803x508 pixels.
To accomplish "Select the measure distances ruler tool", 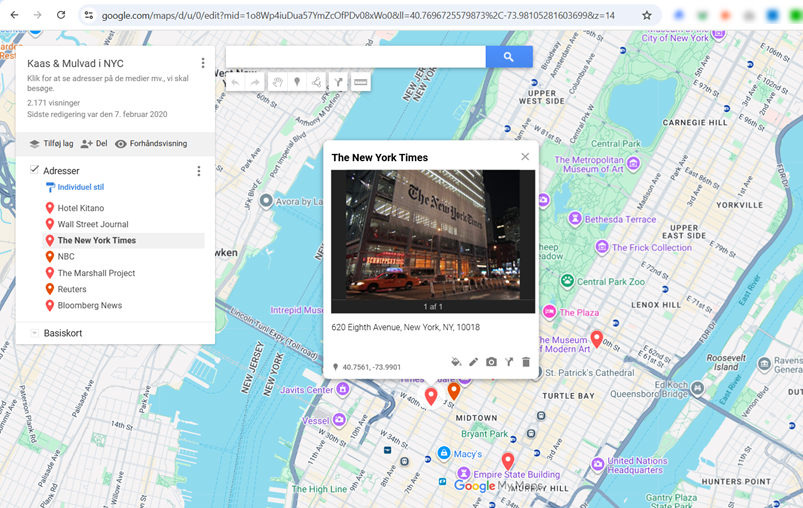I will pyautogui.click(x=360, y=82).
